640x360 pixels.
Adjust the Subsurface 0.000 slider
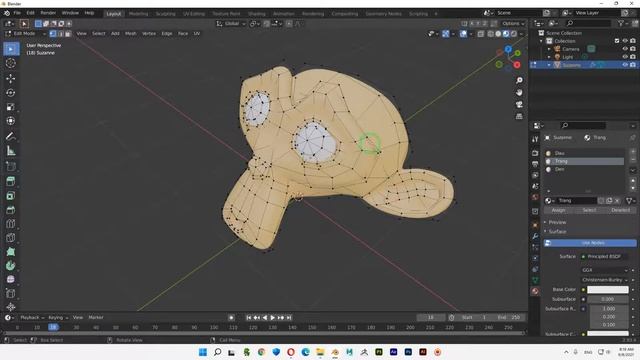click(608, 300)
